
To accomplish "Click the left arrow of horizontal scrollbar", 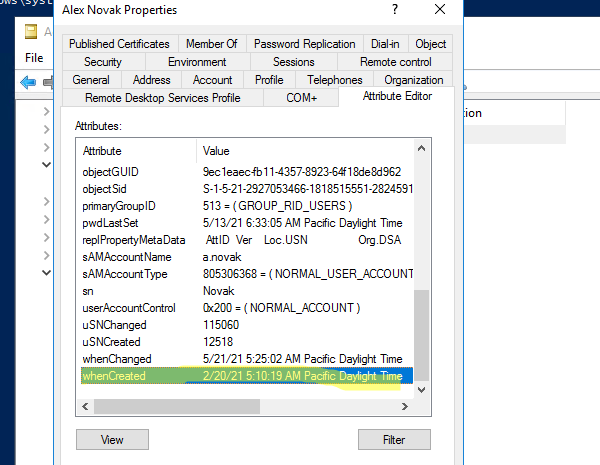I will click(x=85, y=406).
